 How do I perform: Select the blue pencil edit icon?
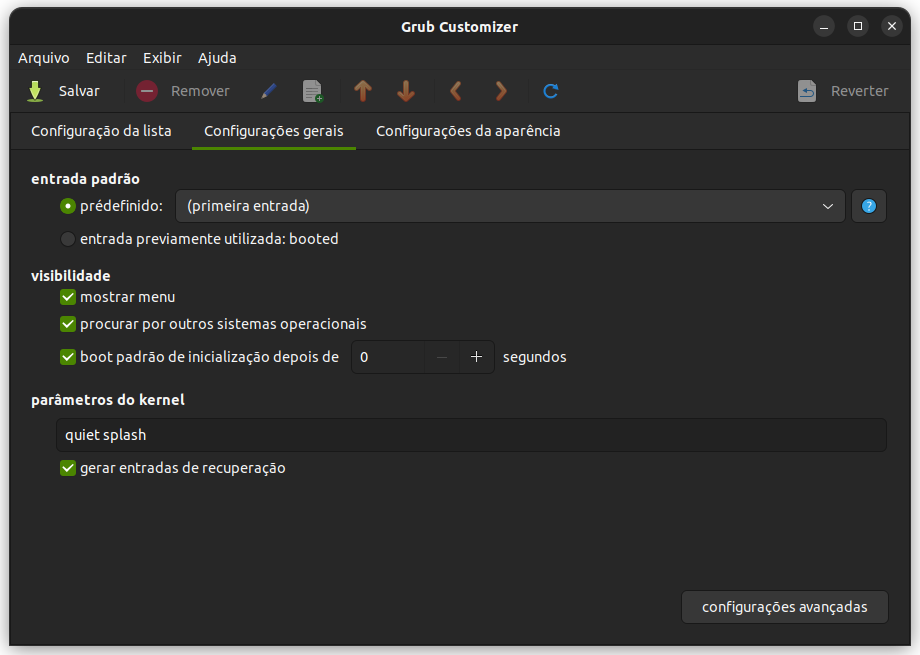269,91
